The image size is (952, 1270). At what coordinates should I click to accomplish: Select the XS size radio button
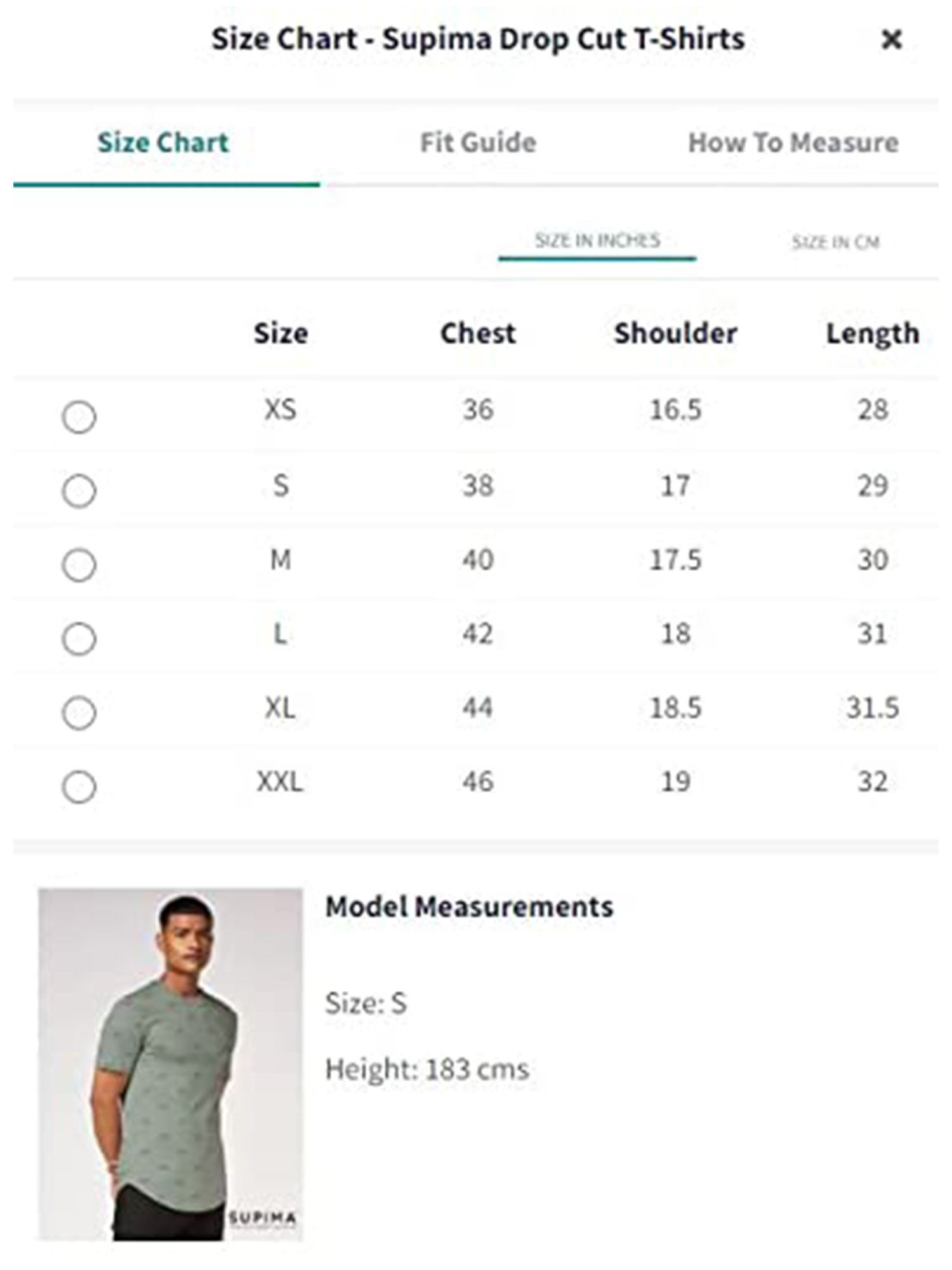pos(79,417)
